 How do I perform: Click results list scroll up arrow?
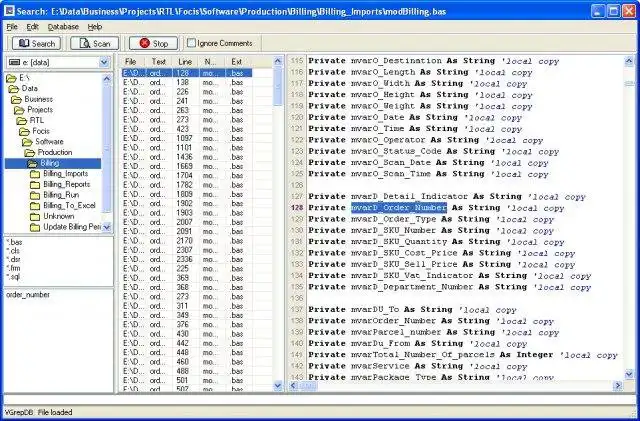(278, 62)
